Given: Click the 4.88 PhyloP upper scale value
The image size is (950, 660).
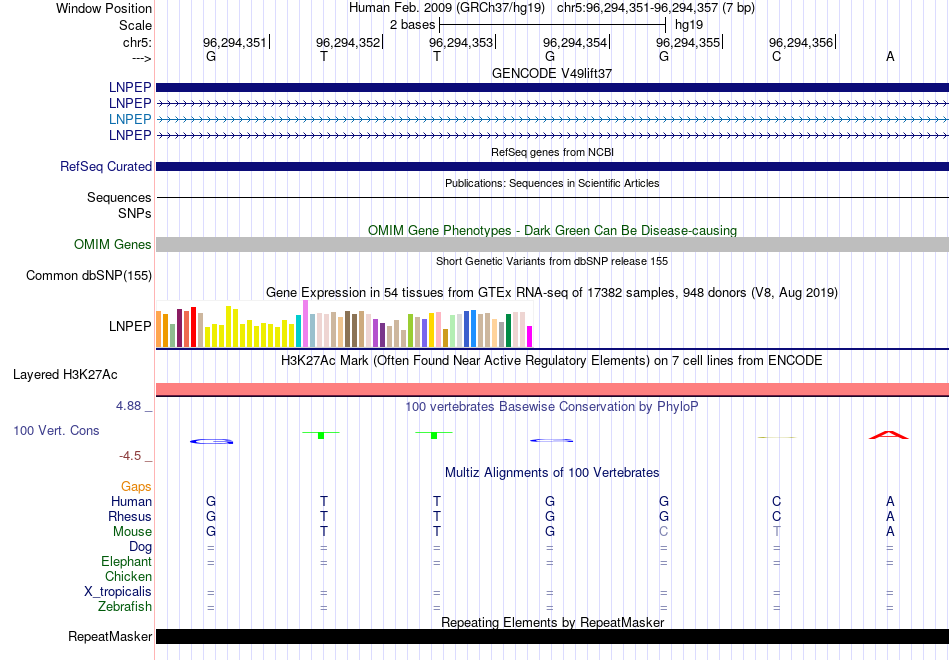Looking at the screenshot, I should 128,406.
